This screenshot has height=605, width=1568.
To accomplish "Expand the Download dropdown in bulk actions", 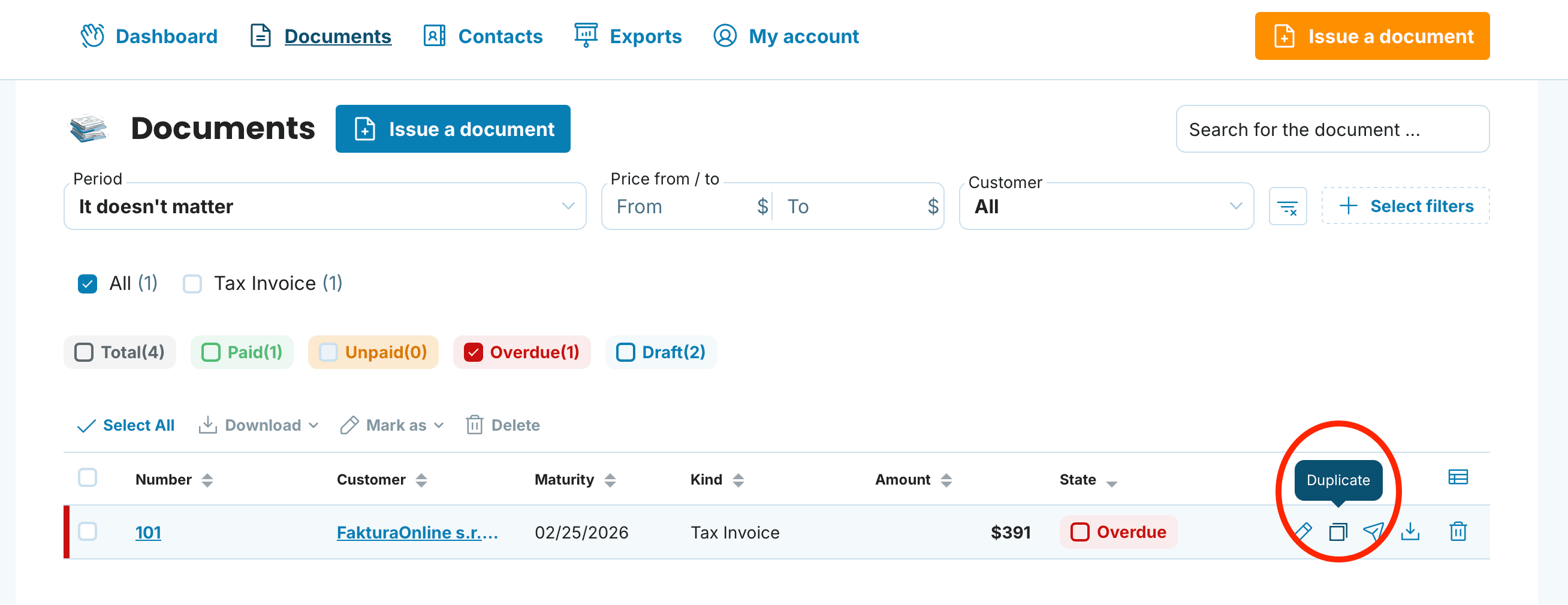I will 259,426.
